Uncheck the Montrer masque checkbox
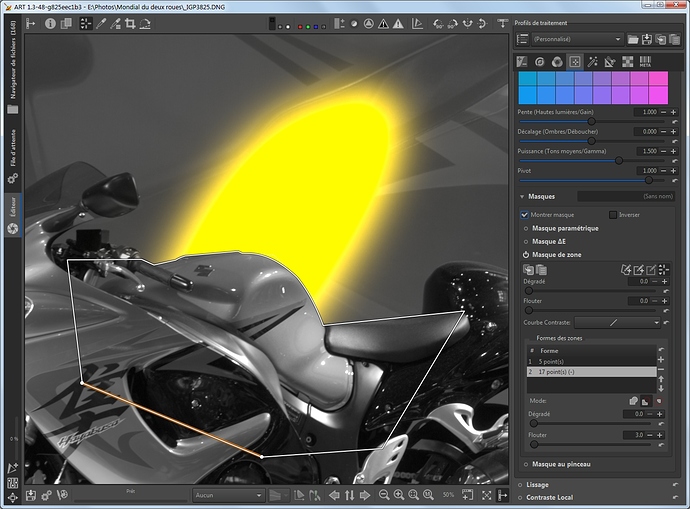Viewport: 690px width, 509px height. point(524,214)
